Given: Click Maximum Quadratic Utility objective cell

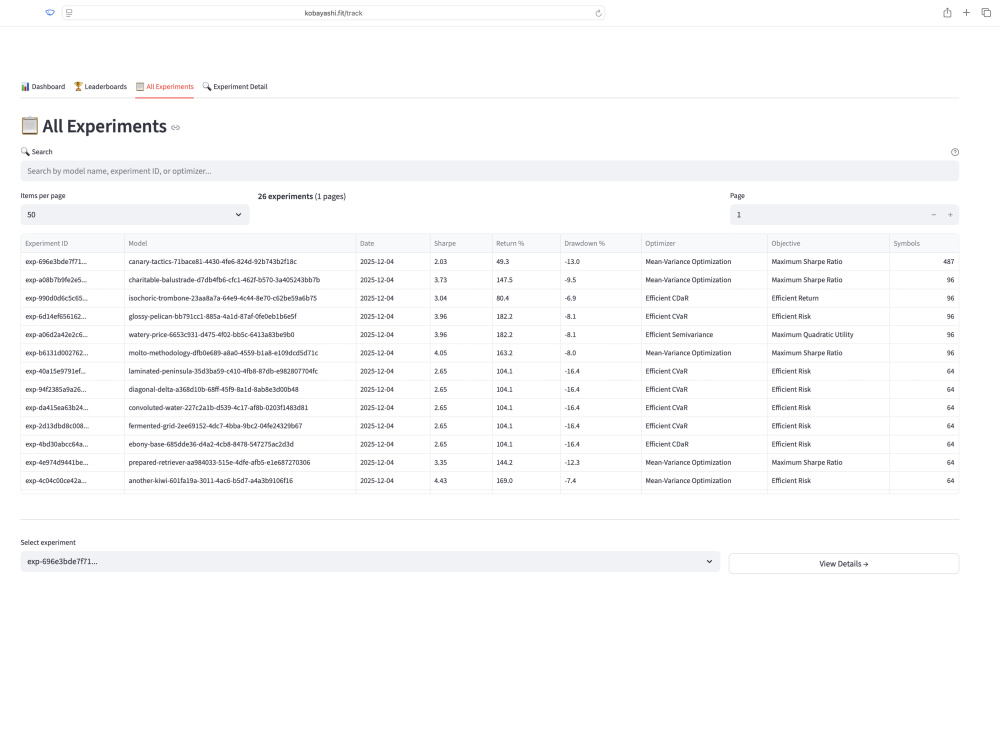Looking at the screenshot, I should point(828,335).
